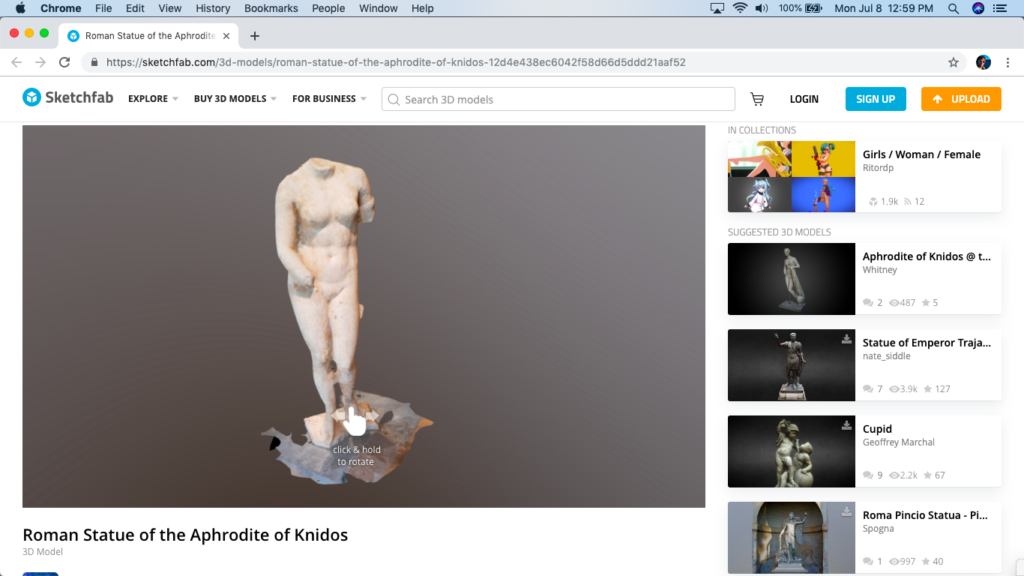Open the Edit menu
This screenshot has width=1024, height=576.
point(135,8)
